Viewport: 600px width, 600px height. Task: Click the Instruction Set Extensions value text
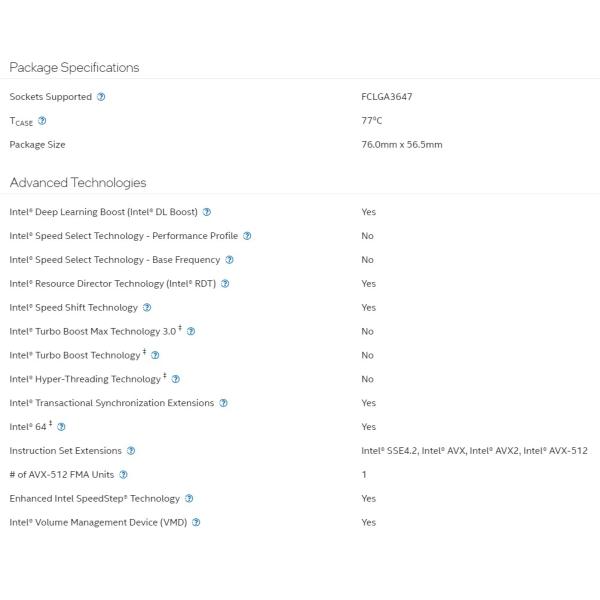tap(474, 451)
